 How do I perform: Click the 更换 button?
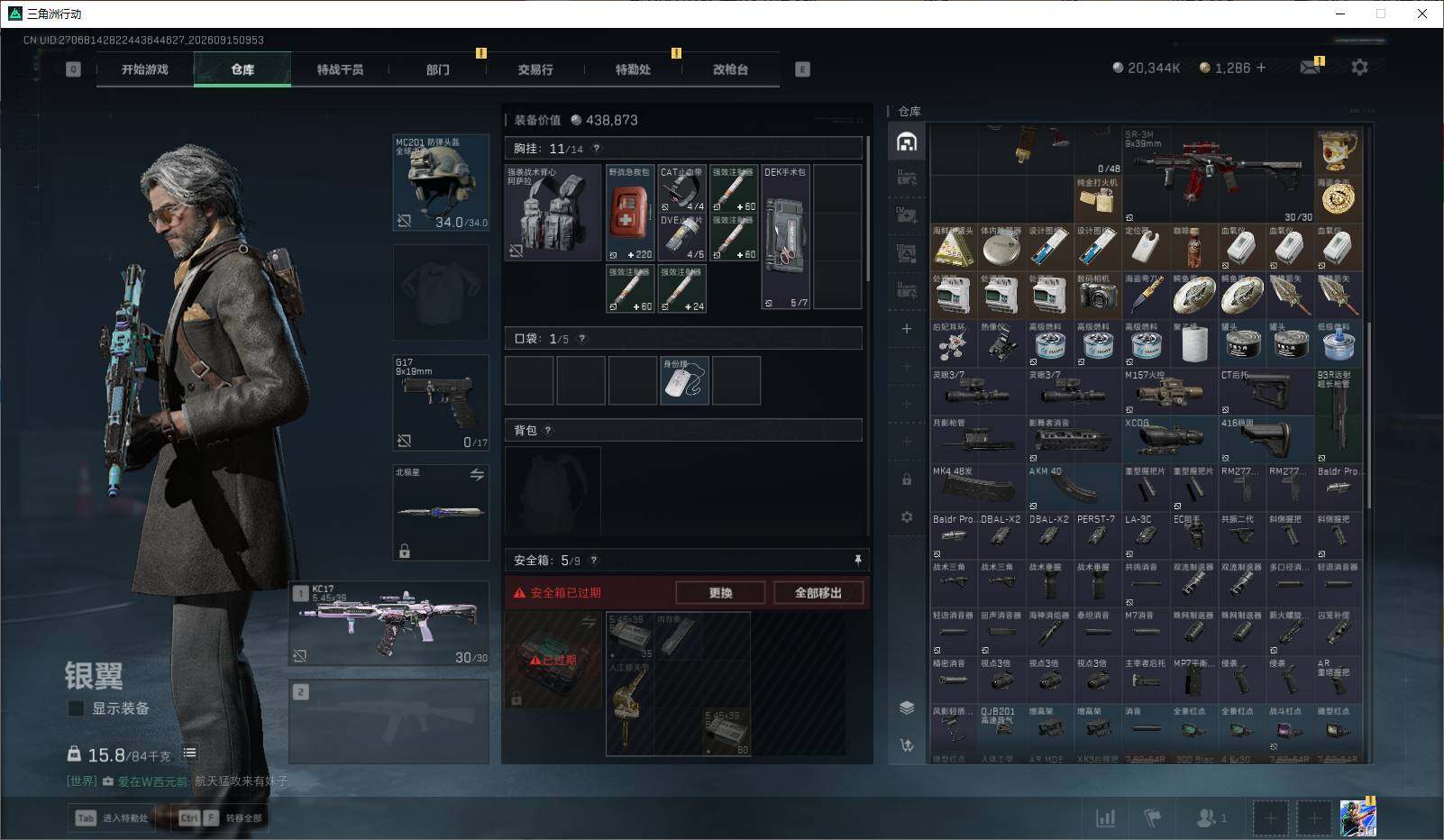click(720, 593)
